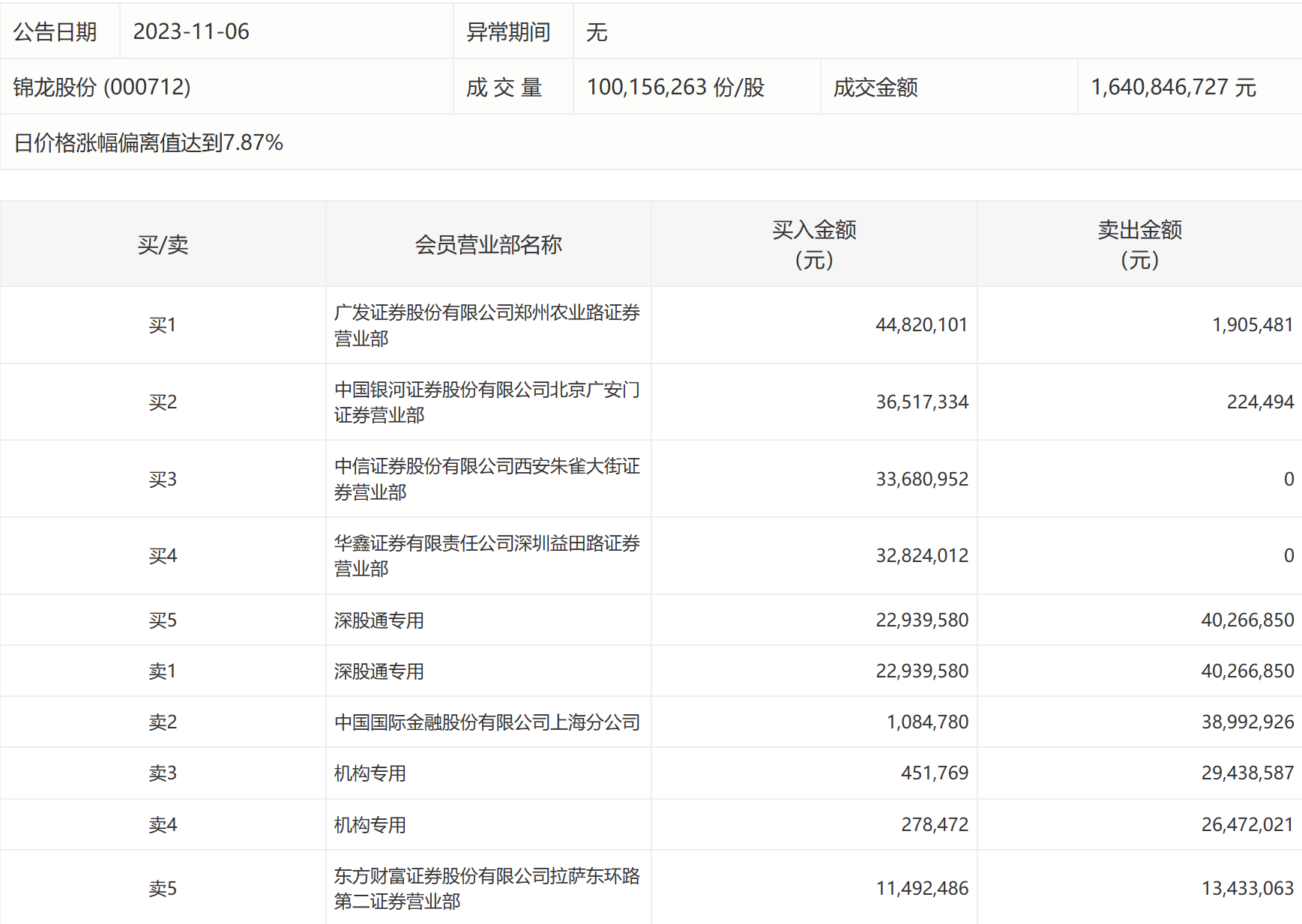Open the 中信证券西安朱雀大街 branch entry
This screenshot has width=1302, height=924.
(486, 479)
